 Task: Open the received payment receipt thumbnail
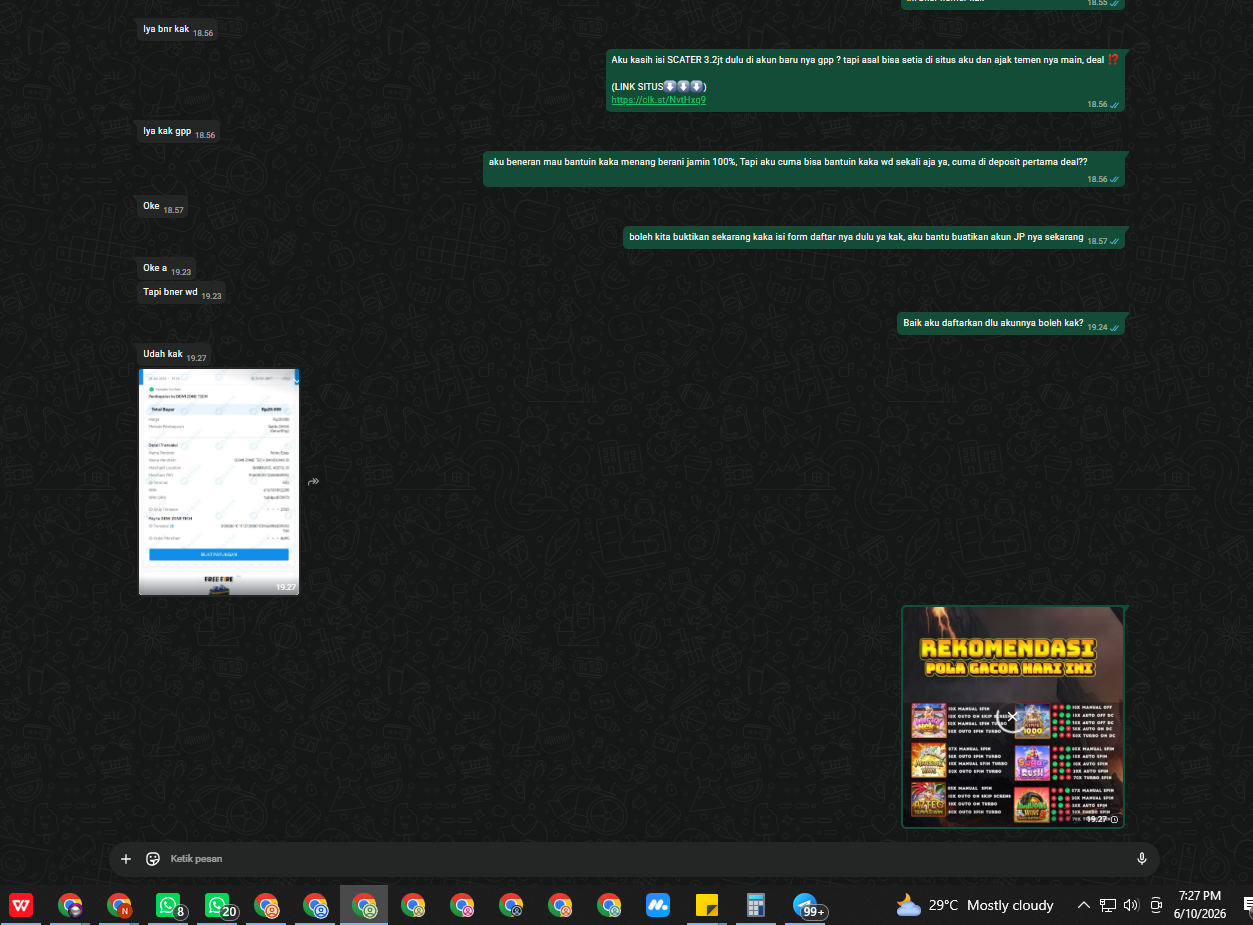(x=219, y=481)
